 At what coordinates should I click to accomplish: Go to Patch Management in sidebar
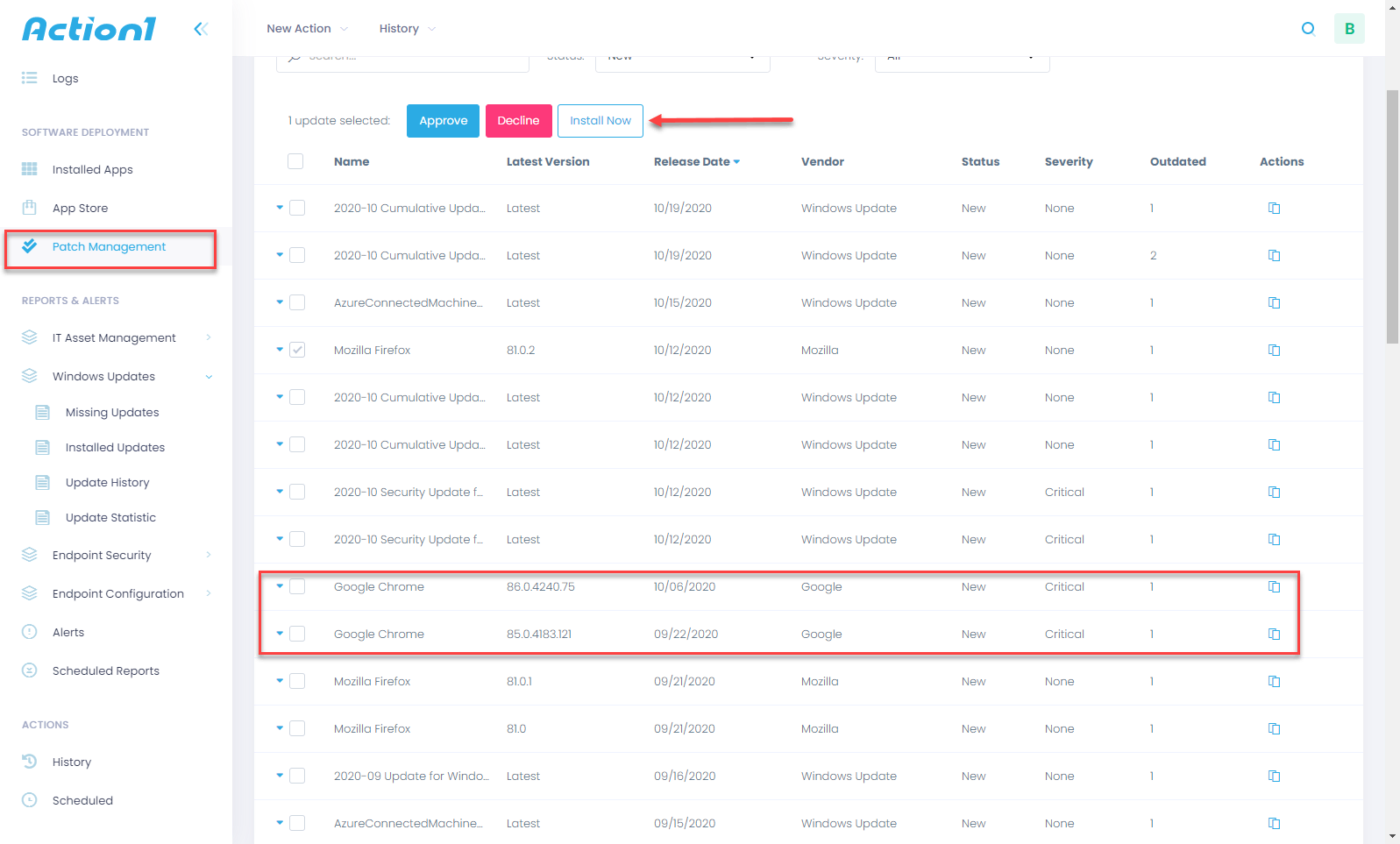coord(110,249)
